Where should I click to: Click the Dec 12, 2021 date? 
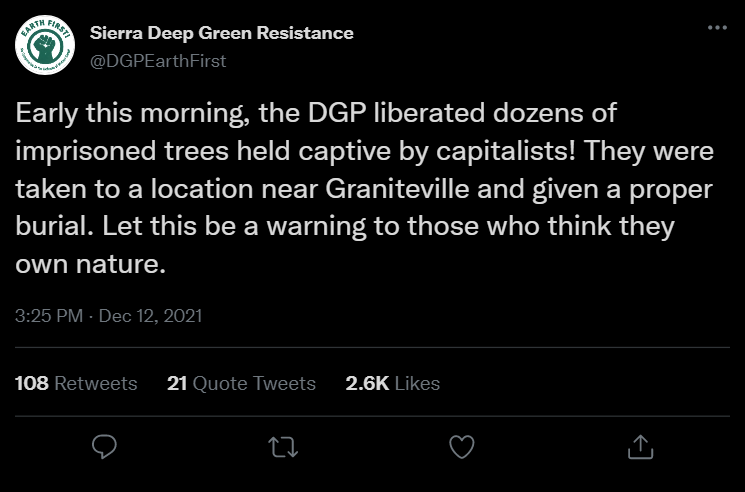click(x=150, y=316)
